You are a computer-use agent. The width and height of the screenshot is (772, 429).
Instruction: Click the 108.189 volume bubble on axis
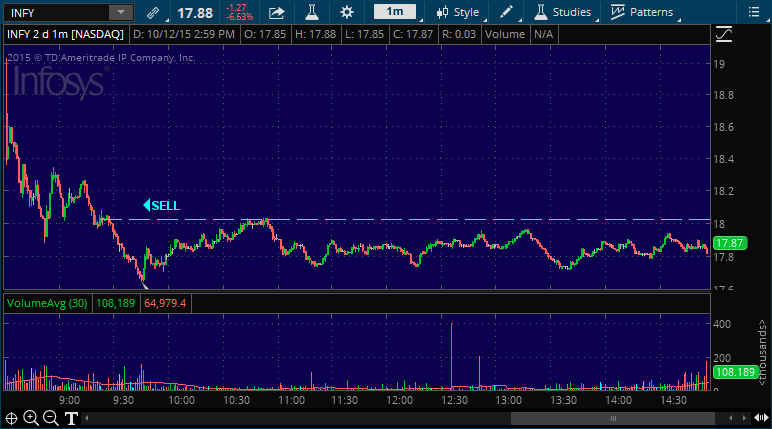point(735,372)
